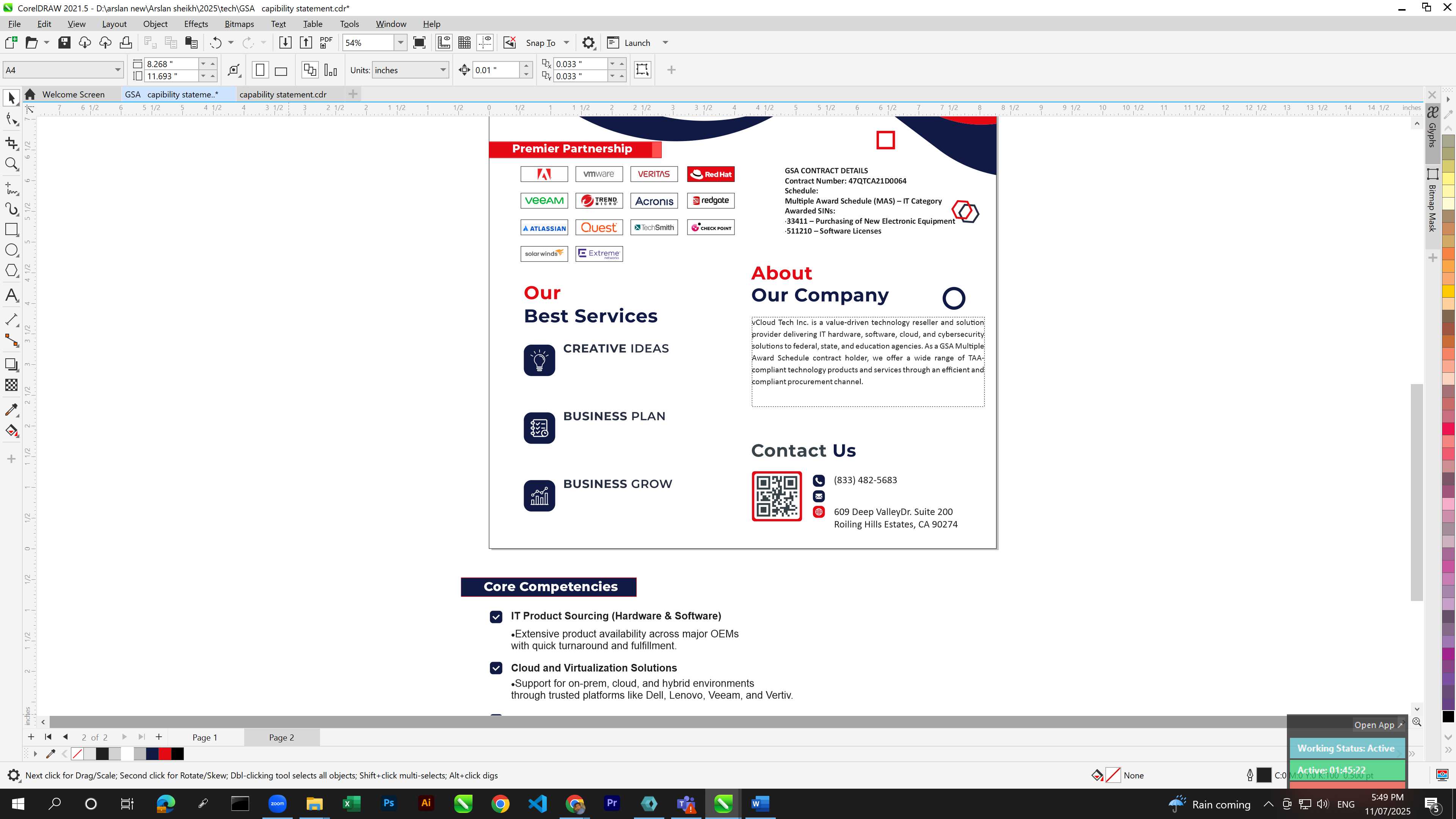Viewport: 1456px width, 819px height.
Task: Click the Export icon
Action: click(x=306, y=42)
